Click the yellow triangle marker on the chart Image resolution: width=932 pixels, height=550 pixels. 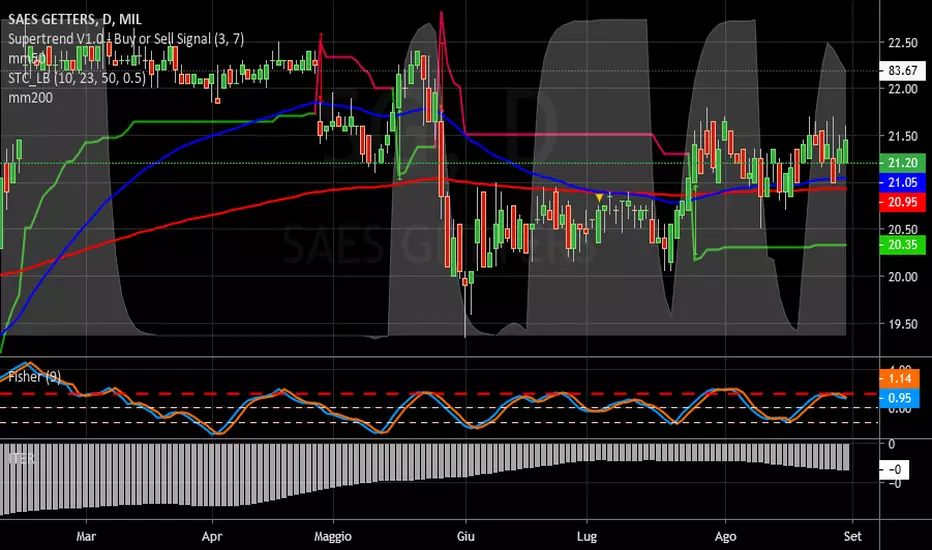[x=599, y=197]
